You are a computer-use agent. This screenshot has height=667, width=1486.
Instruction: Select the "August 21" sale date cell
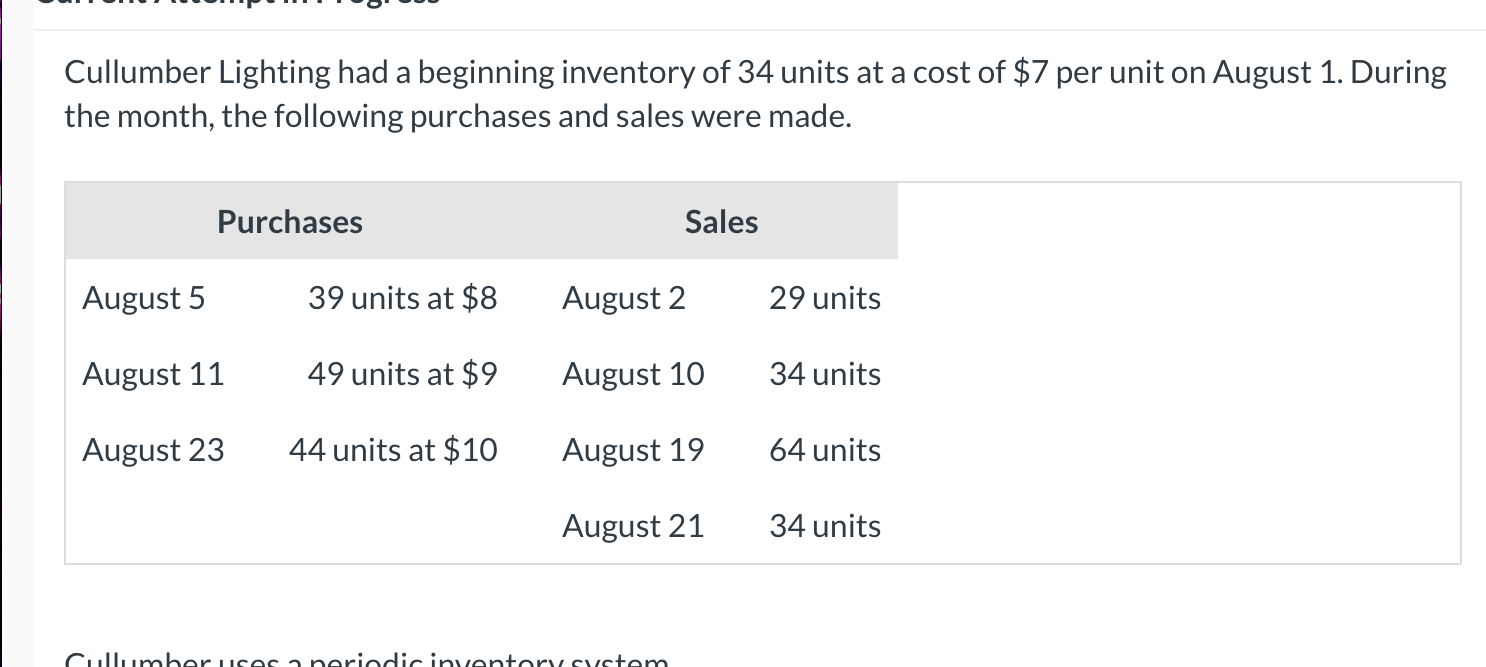point(633,526)
